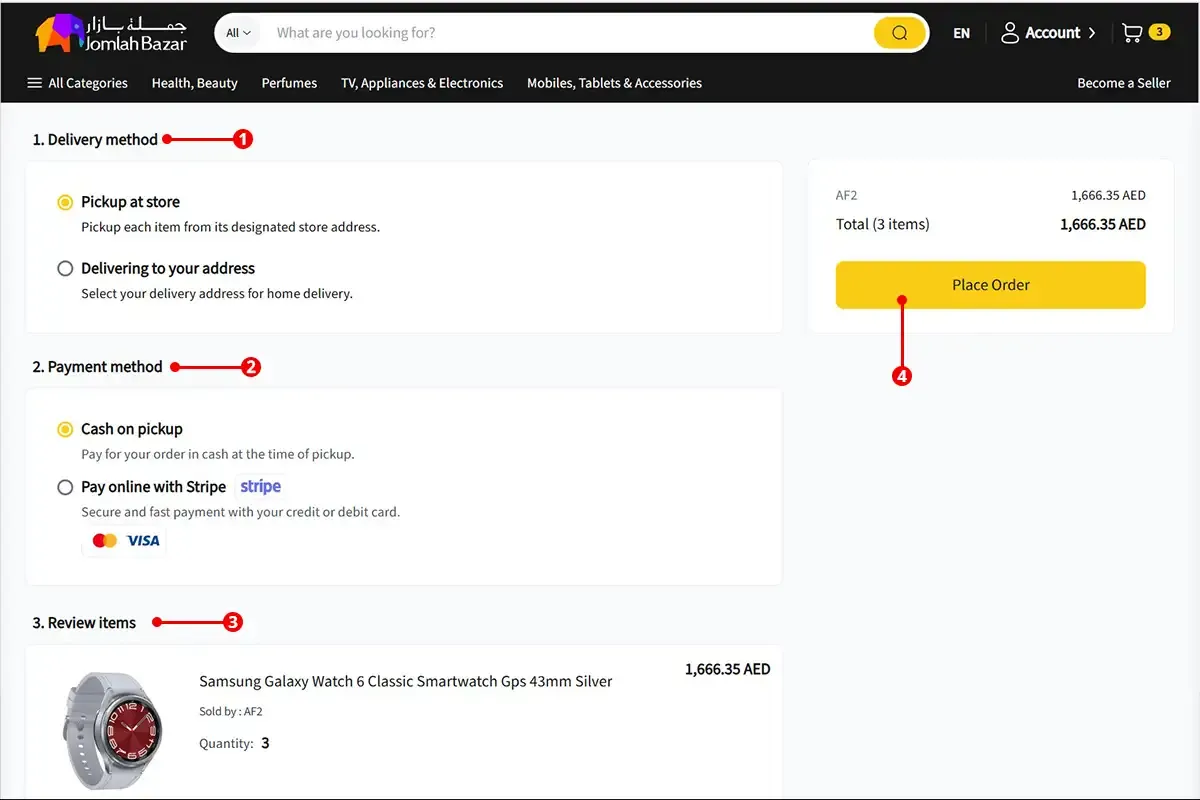Viewport: 1200px width, 800px height.
Task: Open Health, Beauty category menu
Action: tap(194, 83)
